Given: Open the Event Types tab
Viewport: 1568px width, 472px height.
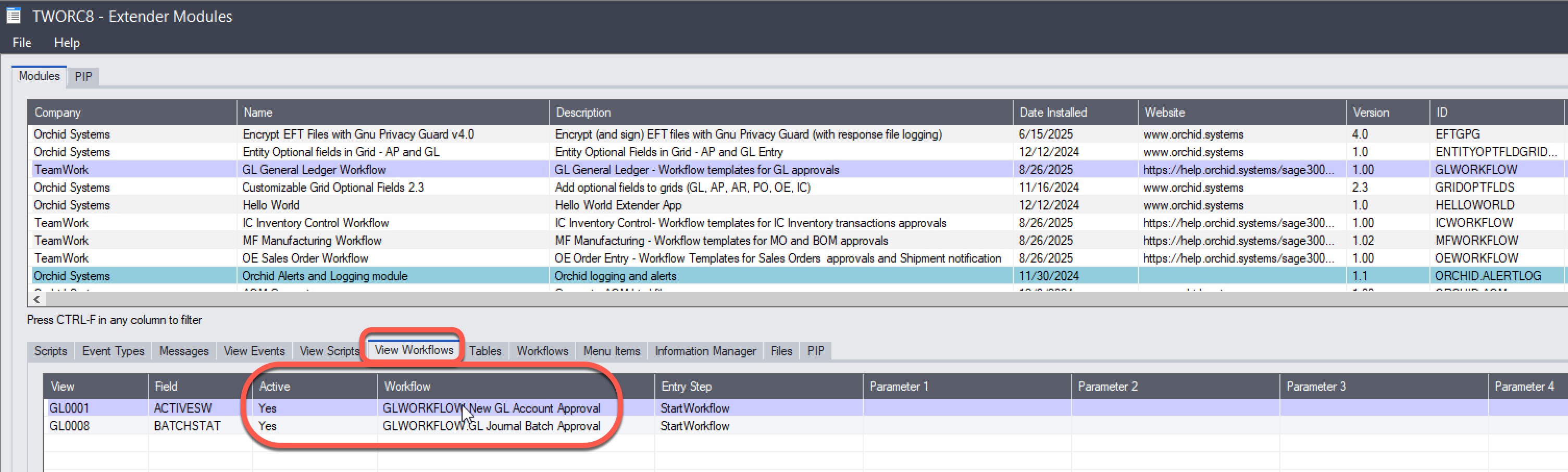Looking at the screenshot, I should coord(113,352).
